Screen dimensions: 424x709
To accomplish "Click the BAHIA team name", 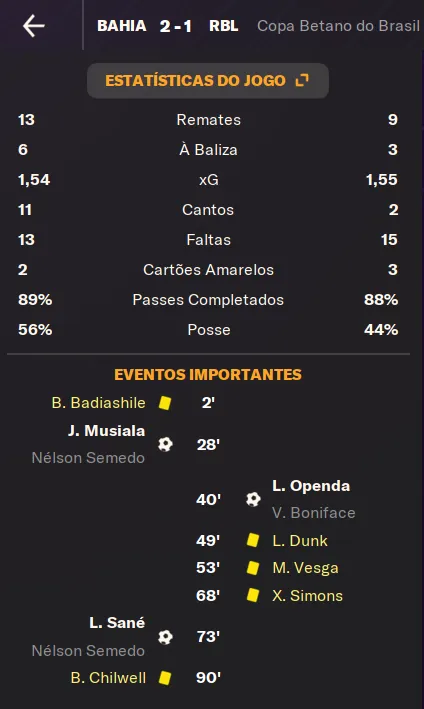I will pyautogui.click(x=122, y=26).
